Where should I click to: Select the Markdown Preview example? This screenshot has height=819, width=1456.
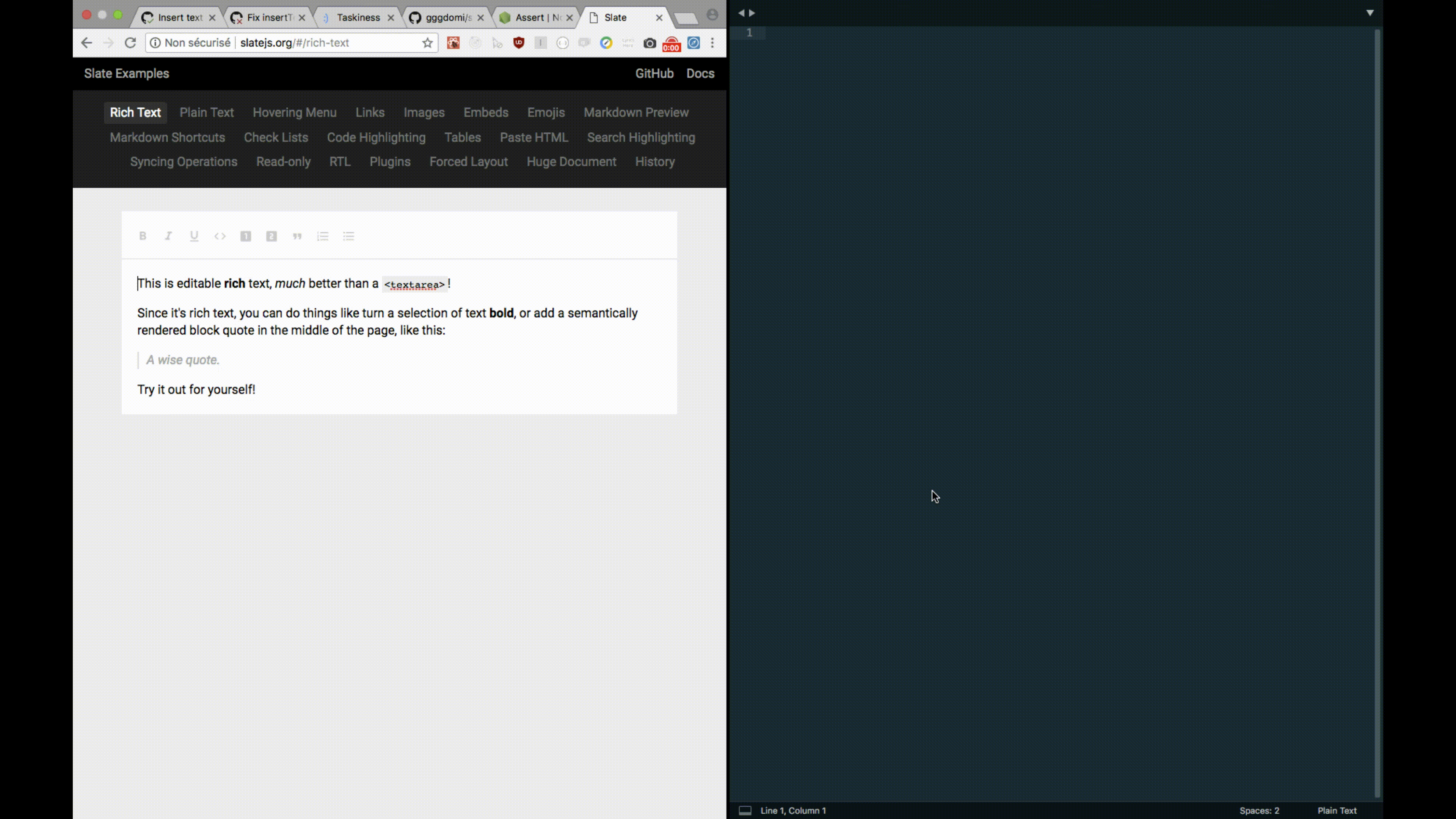click(x=636, y=113)
